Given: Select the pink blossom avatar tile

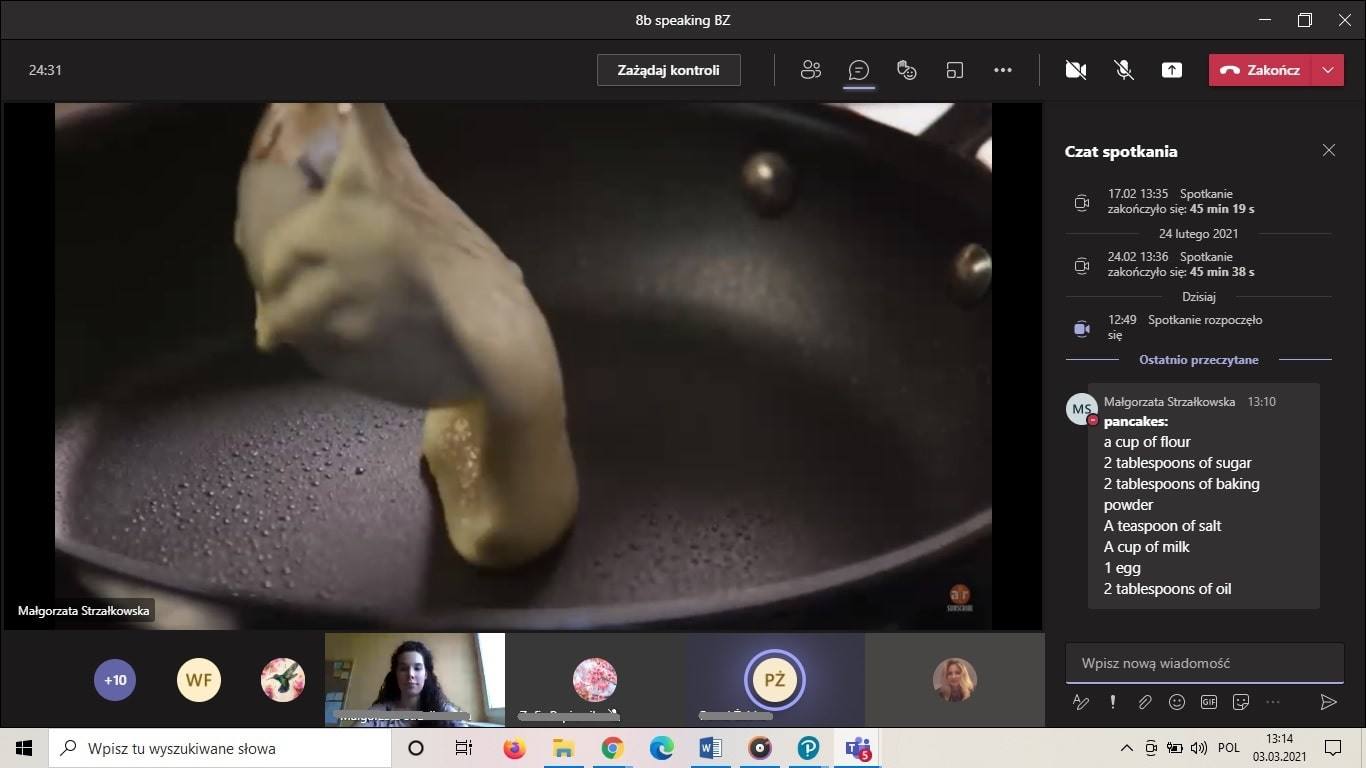Looking at the screenshot, I should (595, 680).
